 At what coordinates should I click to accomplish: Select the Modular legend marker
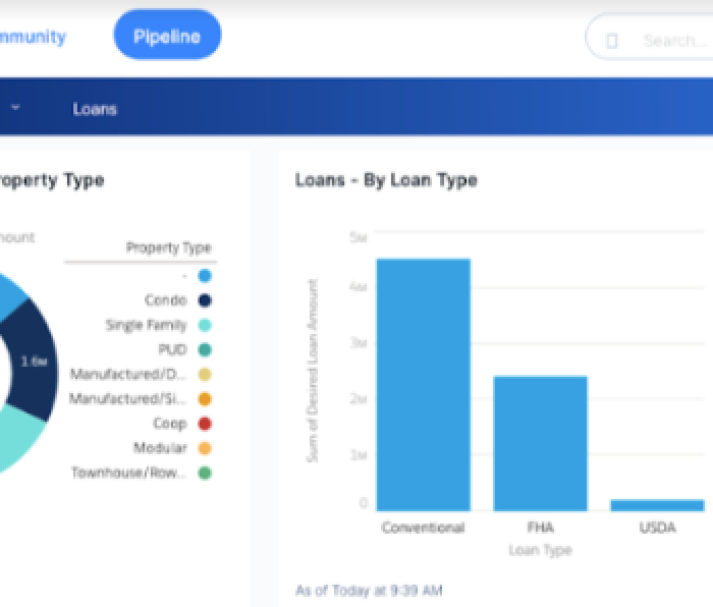click(x=204, y=448)
